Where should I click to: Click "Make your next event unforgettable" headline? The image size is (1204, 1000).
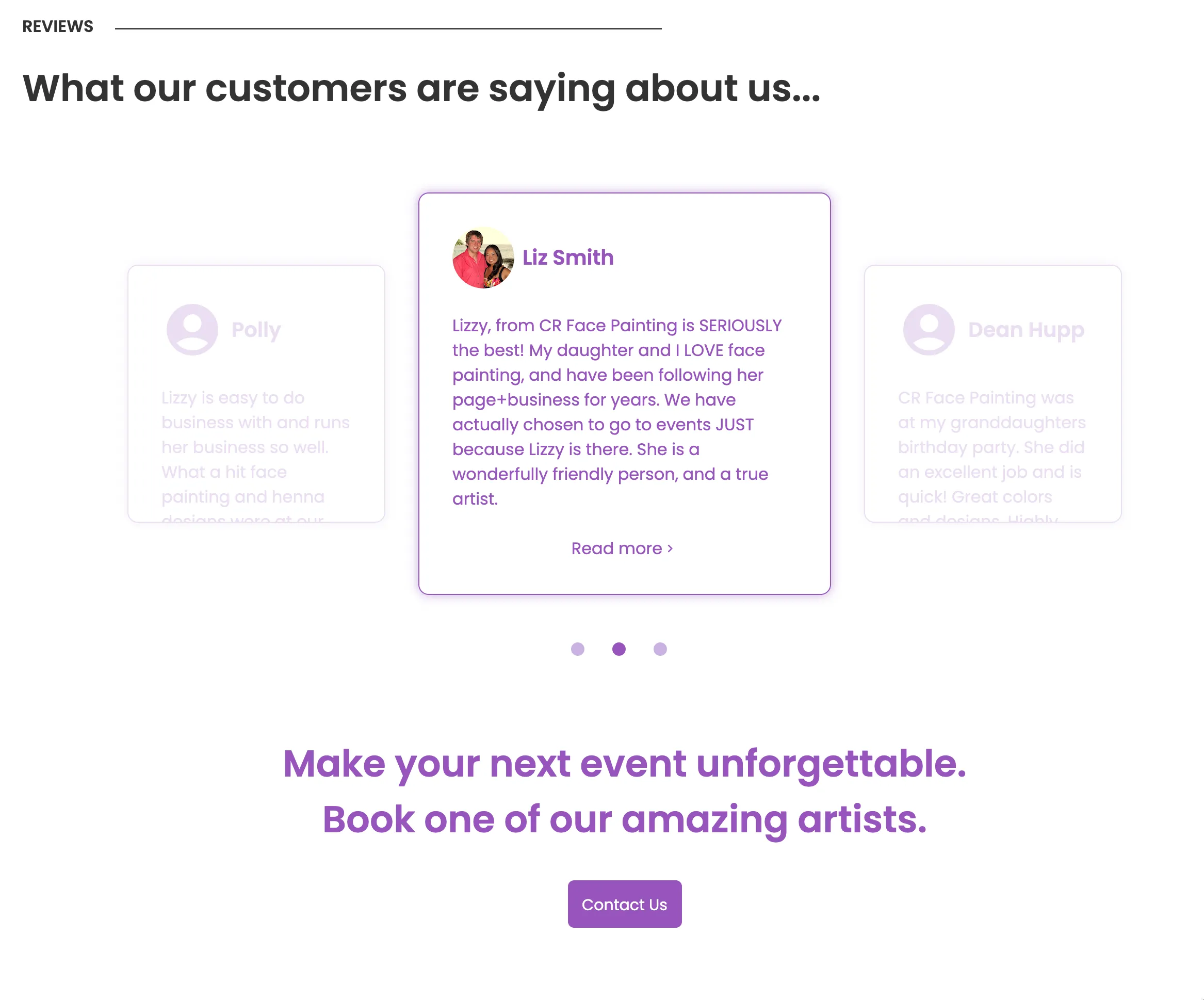click(x=624, y=764)
